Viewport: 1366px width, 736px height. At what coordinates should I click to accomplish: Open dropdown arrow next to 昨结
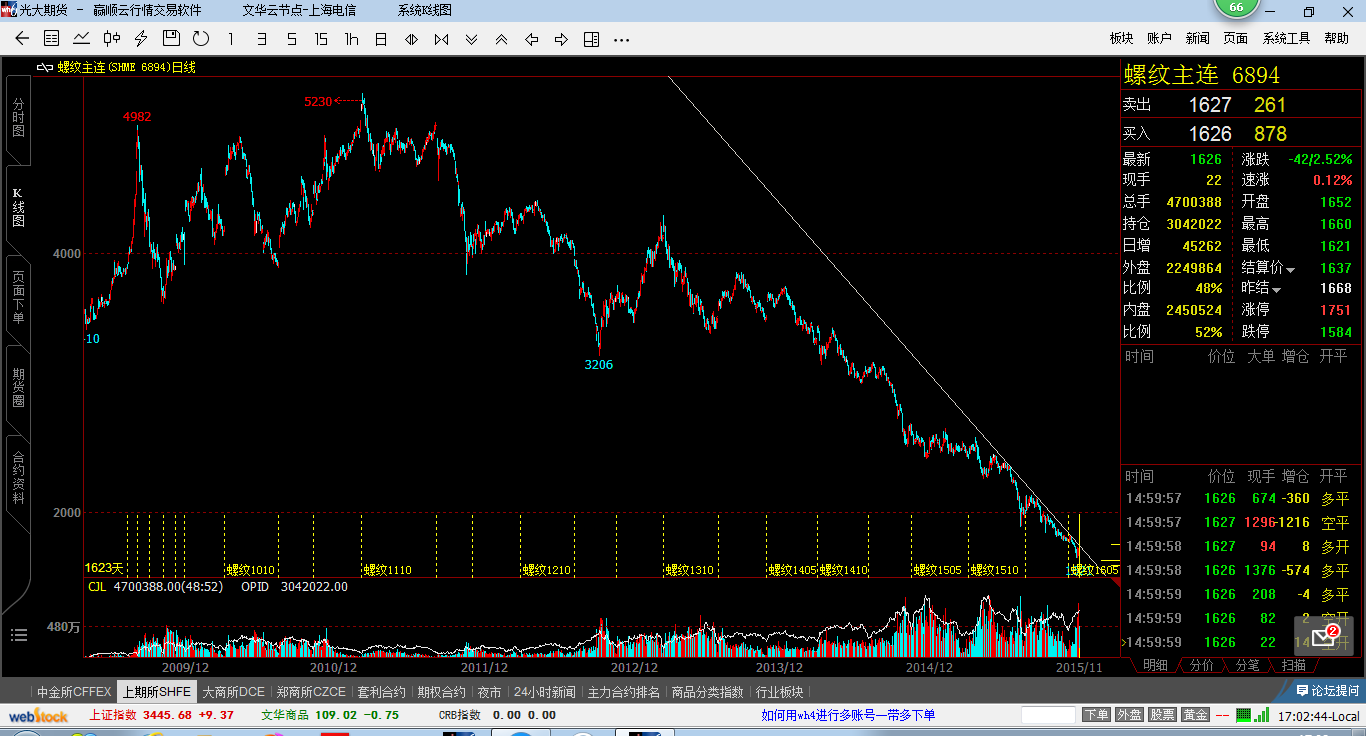(1276, 290)
